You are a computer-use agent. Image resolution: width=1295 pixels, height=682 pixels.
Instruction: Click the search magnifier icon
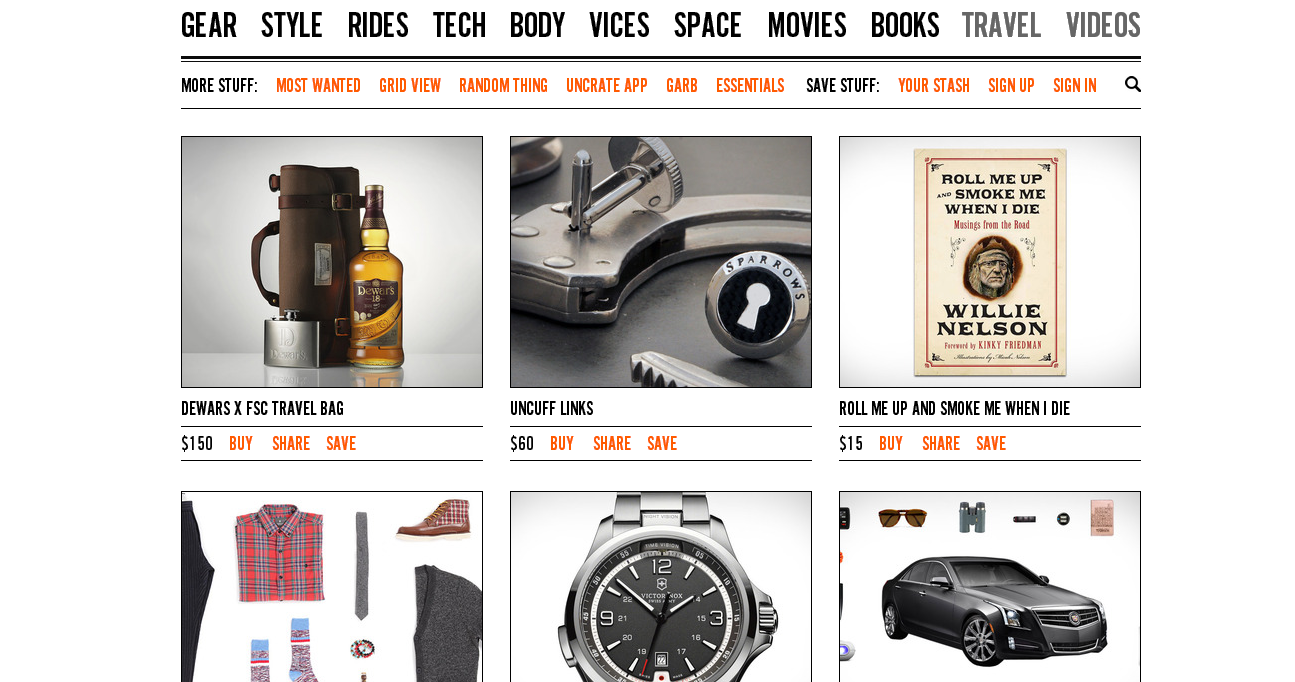(1133, 84)
